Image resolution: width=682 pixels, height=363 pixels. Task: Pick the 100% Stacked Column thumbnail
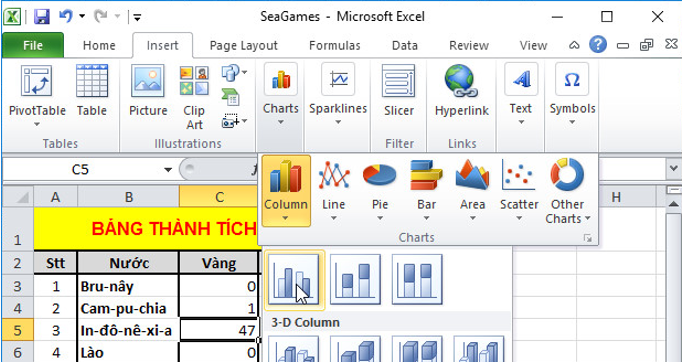tap(417, 279)
